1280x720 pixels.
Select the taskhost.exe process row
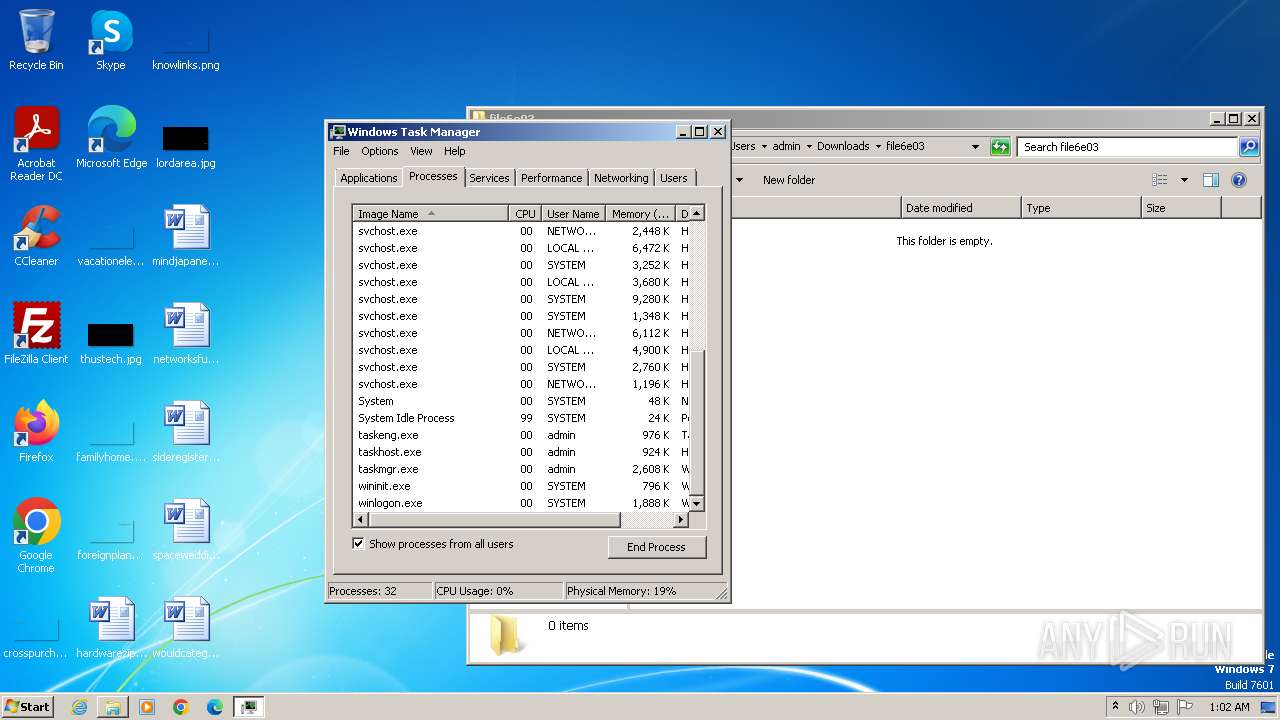[x=521, y=452]
